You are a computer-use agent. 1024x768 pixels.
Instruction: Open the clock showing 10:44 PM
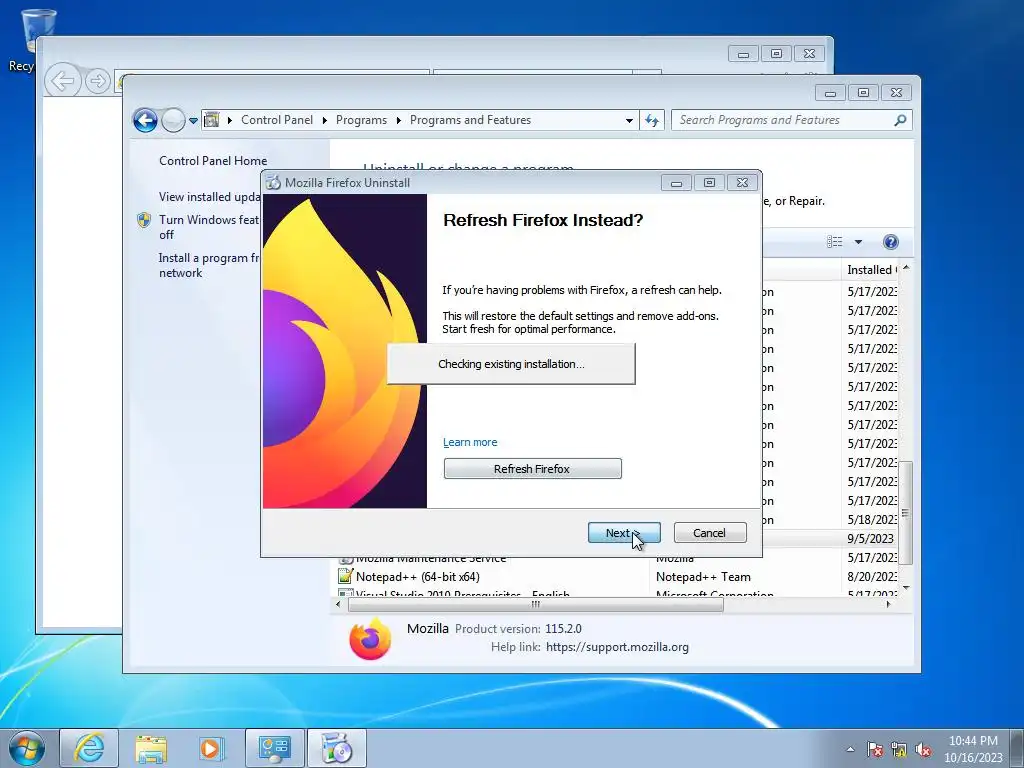(973, 749)
